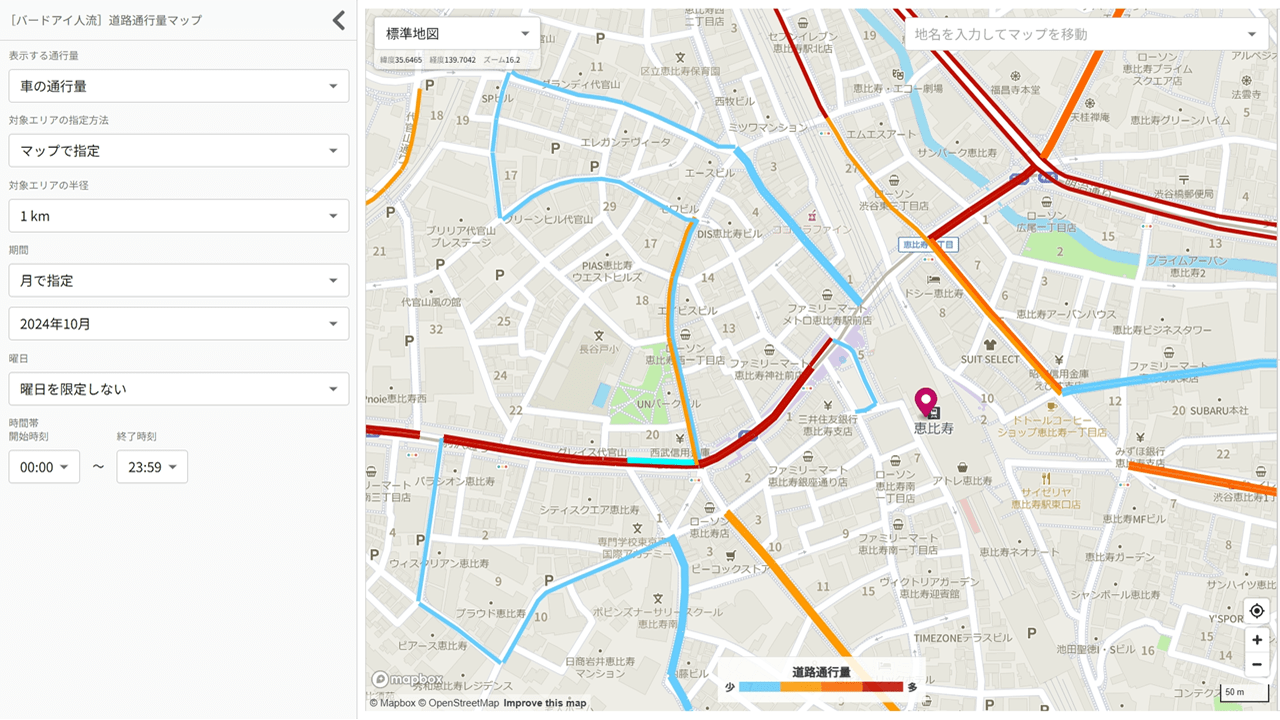Zoom in with the plus button
The image size is (1280, 720).
point(1257,640)
